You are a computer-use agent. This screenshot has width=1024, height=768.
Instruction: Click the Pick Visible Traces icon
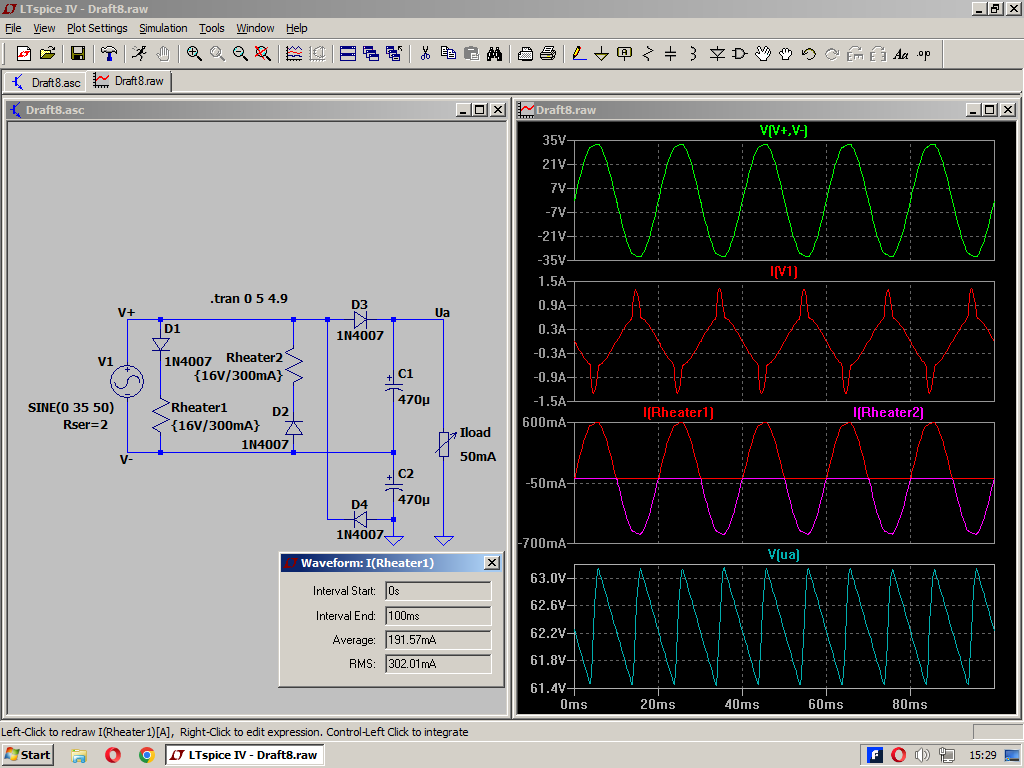pos(295,54)
